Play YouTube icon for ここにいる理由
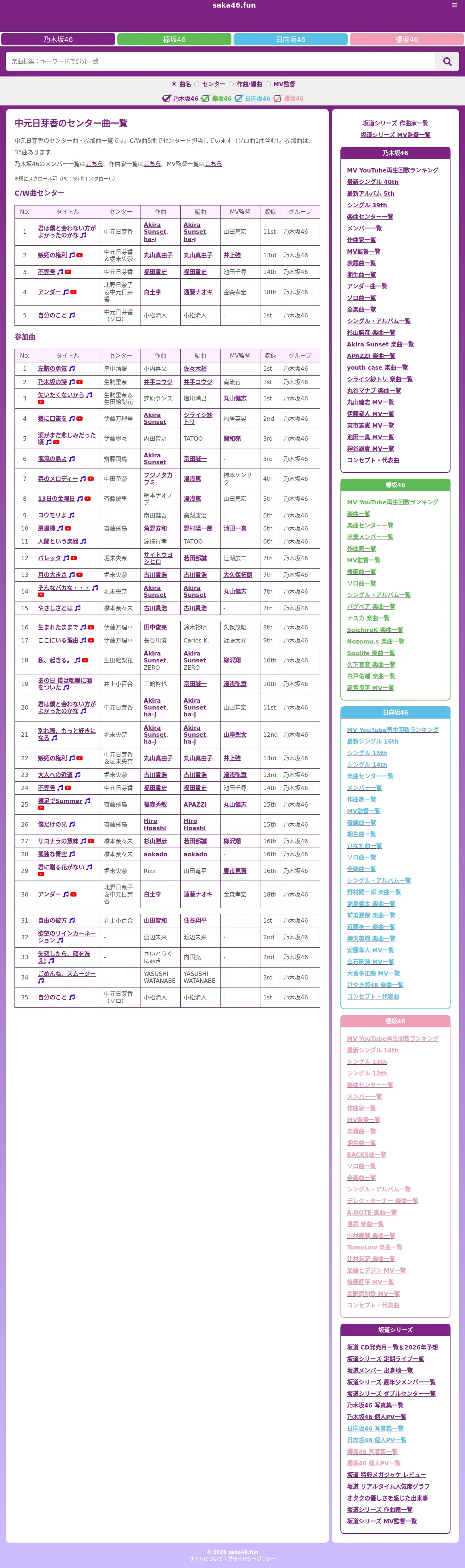Image resolution: width=465 pixels, height=1568 pixels. (x=91, y=640)
